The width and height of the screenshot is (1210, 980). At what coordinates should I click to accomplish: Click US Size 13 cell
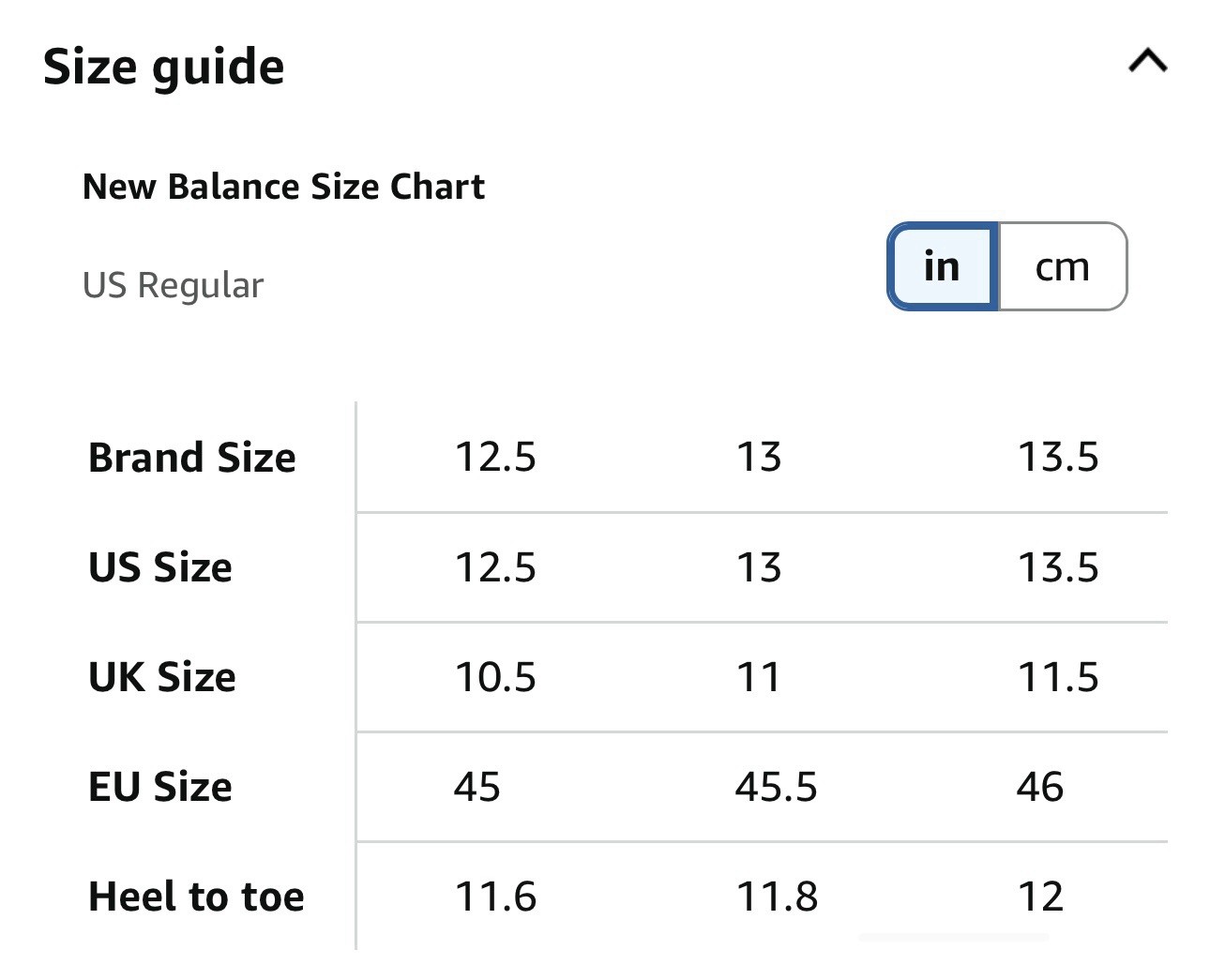759,567
